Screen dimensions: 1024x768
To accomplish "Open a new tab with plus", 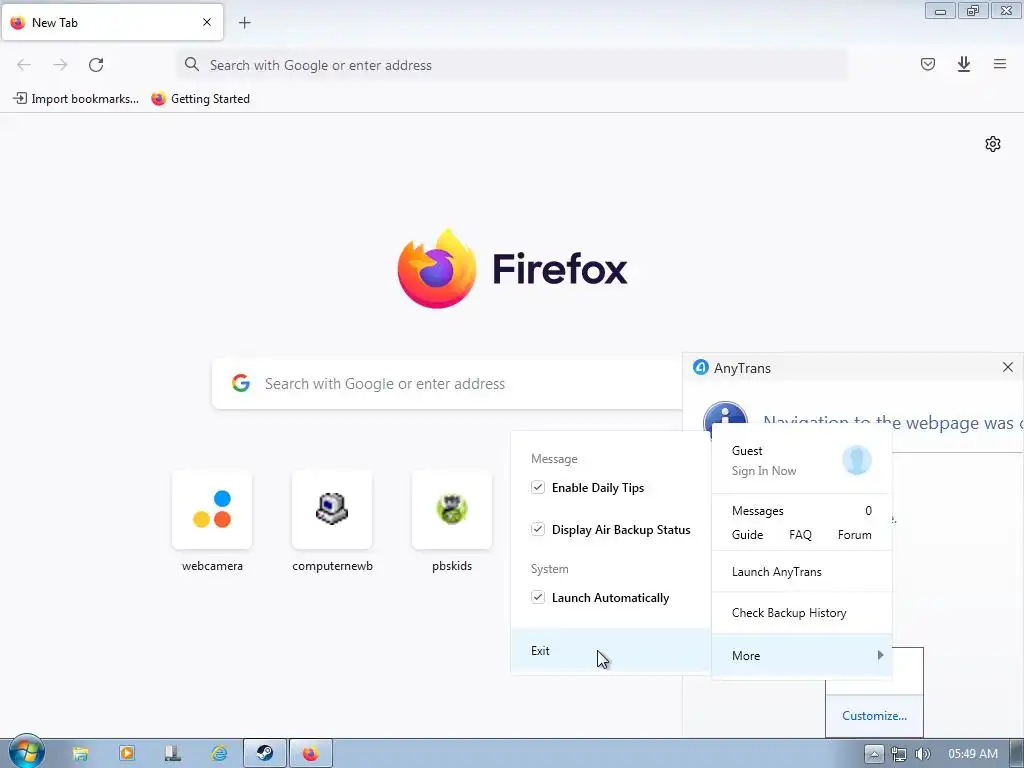I will point(245,23).
